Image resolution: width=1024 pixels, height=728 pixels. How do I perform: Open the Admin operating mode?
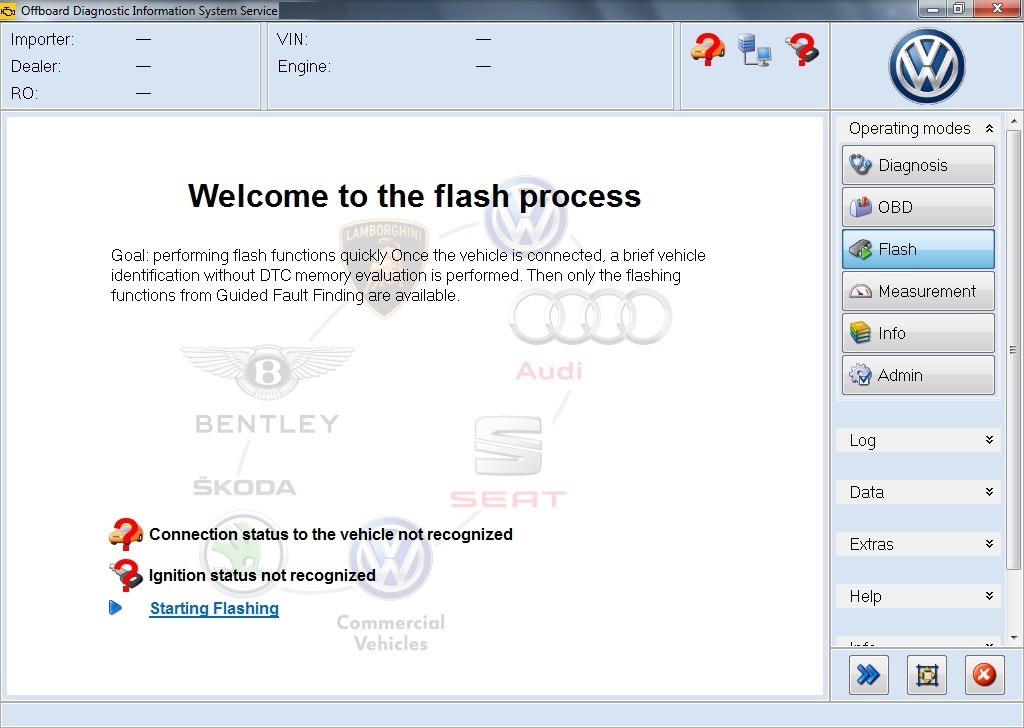coord(918,375)
